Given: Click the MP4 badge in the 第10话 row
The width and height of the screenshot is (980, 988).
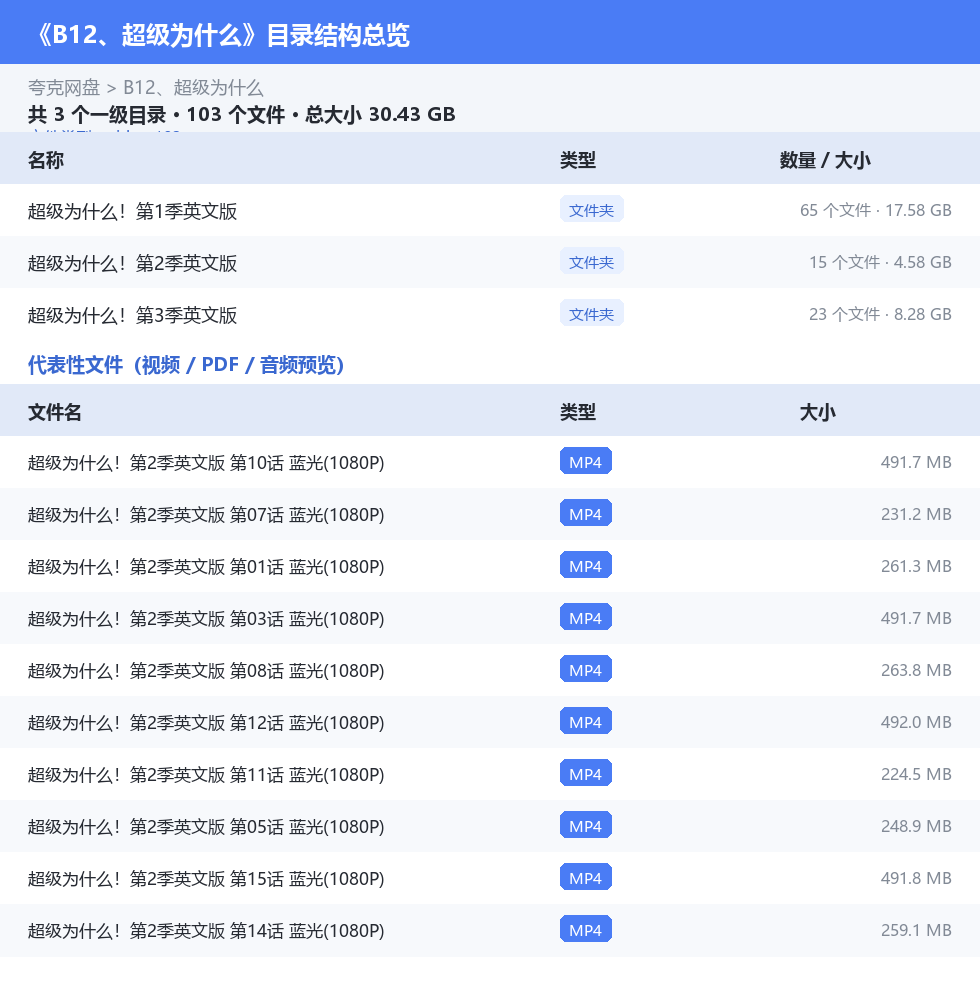Looking at the screenshot, I should 585,462.
